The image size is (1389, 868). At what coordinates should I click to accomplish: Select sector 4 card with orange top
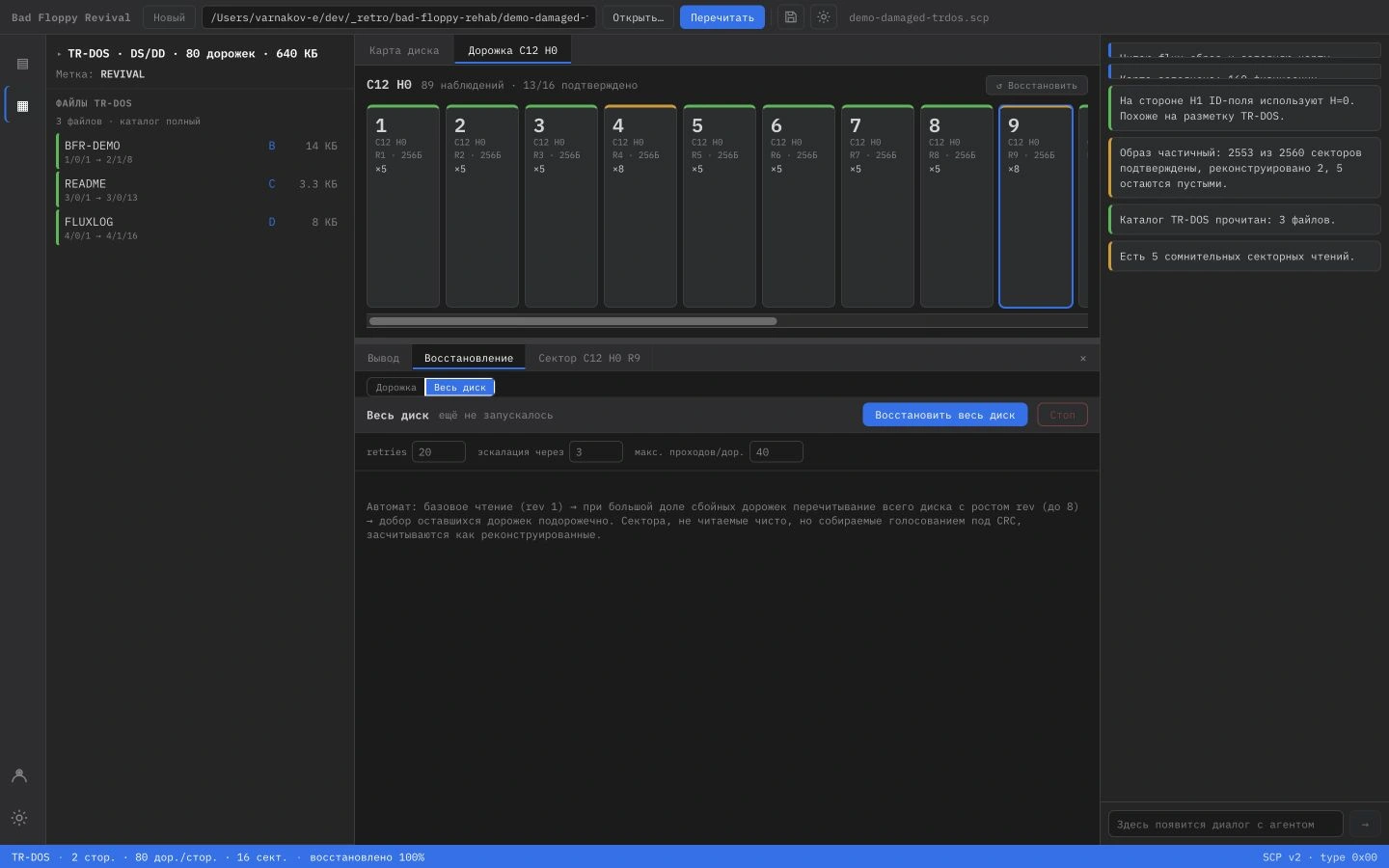(640, 206)
